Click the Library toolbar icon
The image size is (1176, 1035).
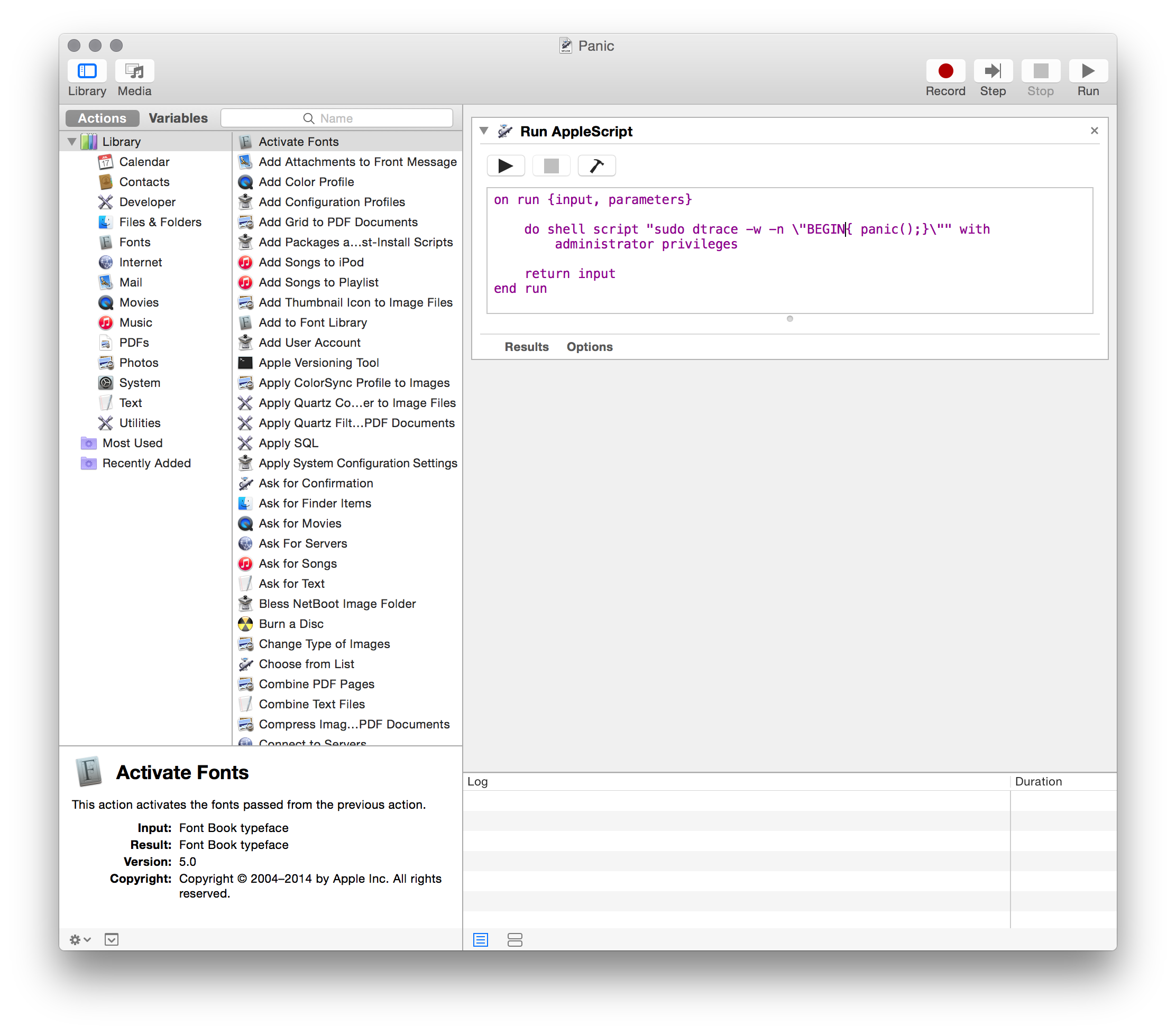87,71
